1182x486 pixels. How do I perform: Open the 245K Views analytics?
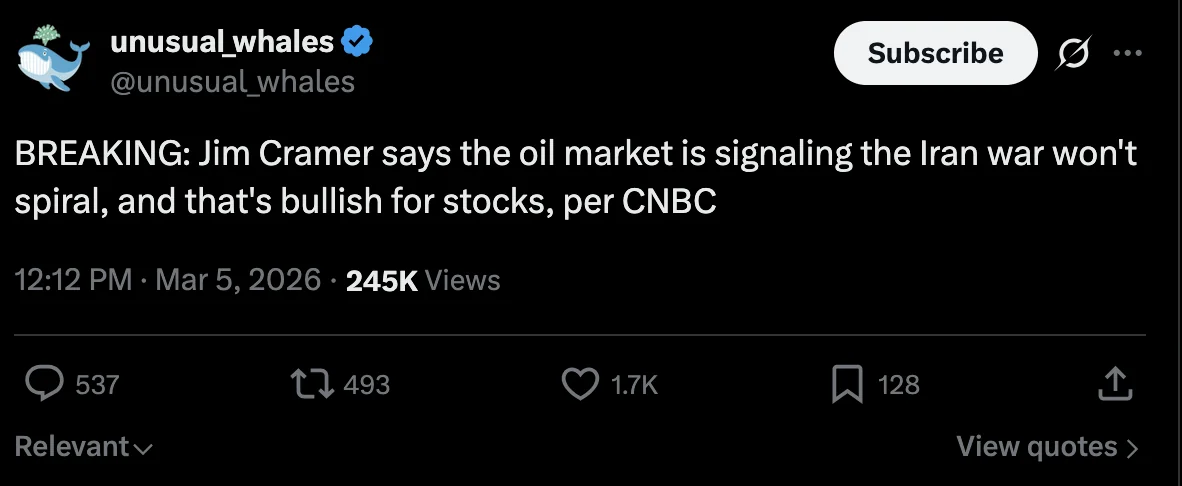click(x=423, y=281)
